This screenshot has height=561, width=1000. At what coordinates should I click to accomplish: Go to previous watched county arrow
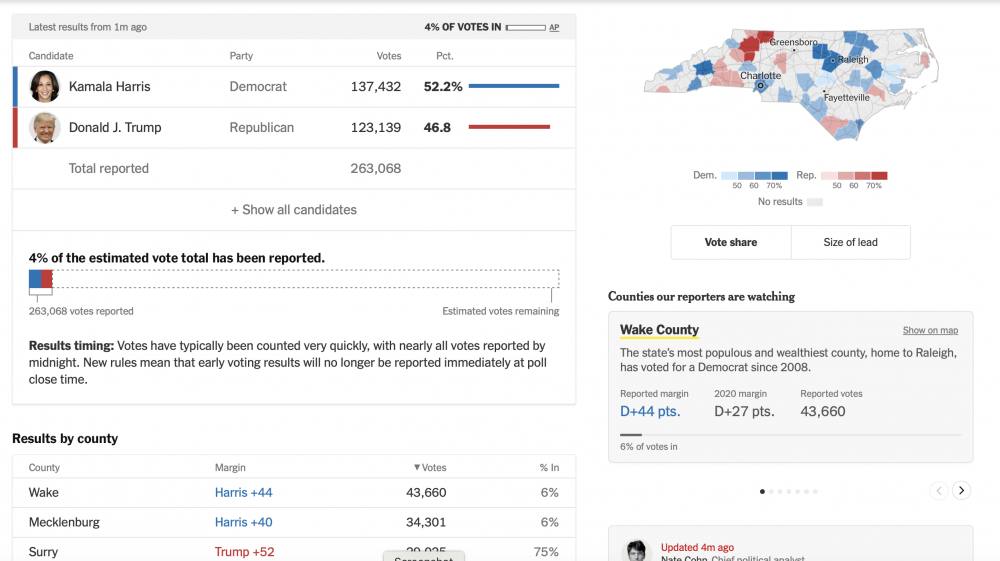tap(939, 490)
